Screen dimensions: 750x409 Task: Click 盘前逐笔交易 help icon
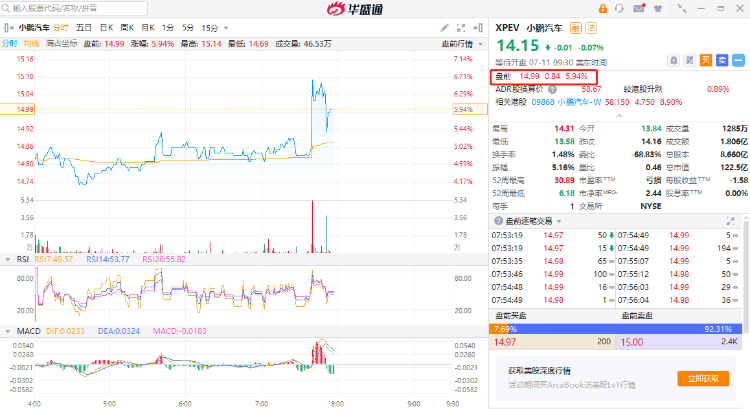(x=498, y=221)
